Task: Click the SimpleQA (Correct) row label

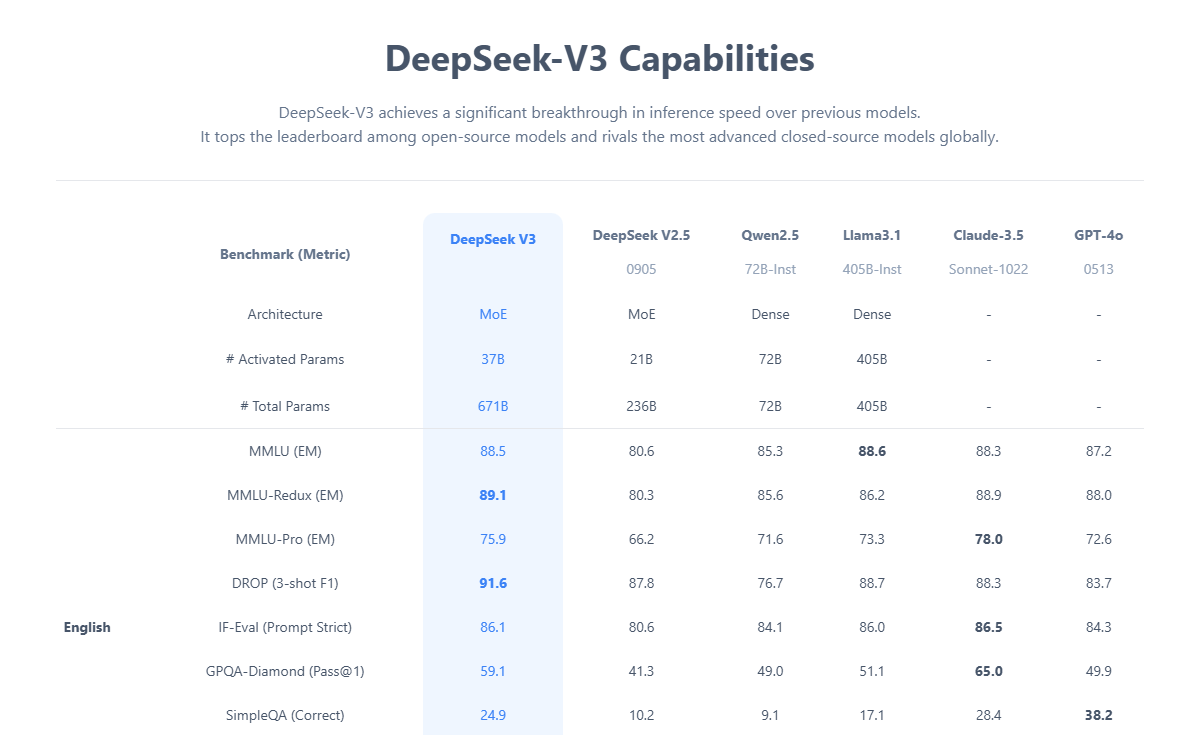Action: tap(285, 715)
